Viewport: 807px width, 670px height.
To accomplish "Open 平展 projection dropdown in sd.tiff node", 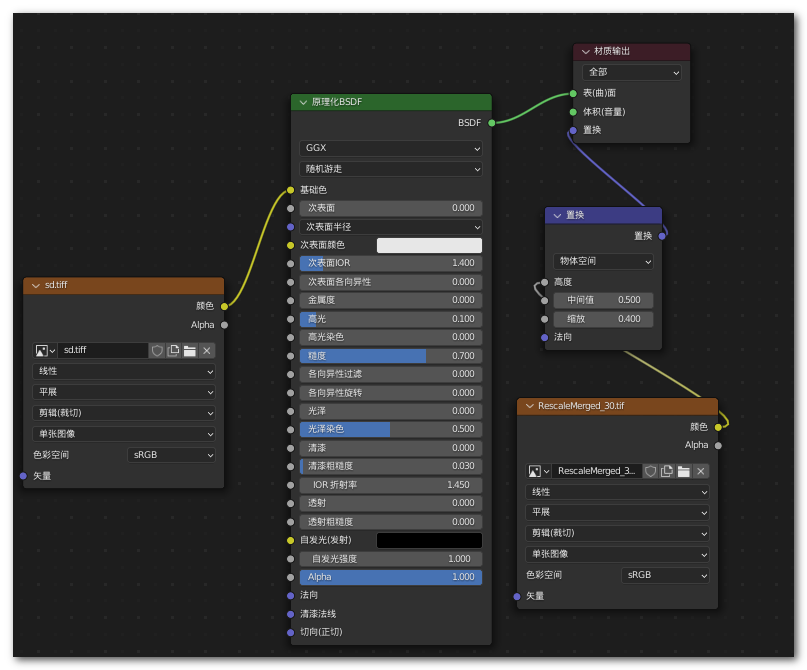I will pos(124,392).
